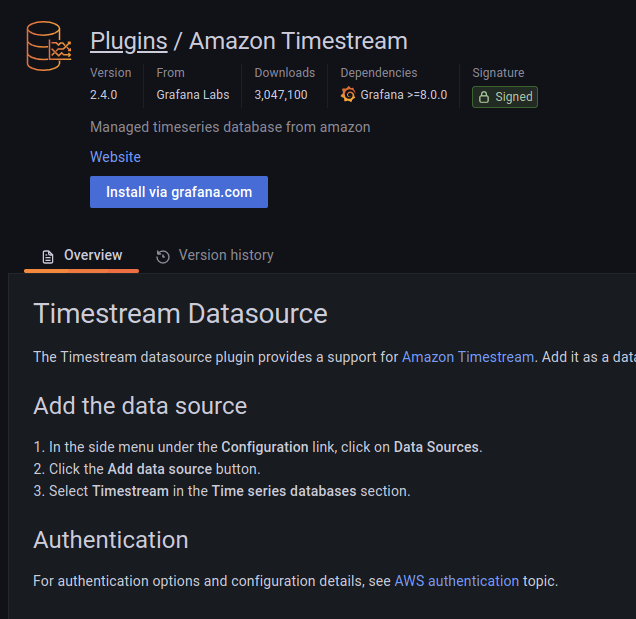Switch to the Overview tab

pyautogui.click(x=82, y=256)
